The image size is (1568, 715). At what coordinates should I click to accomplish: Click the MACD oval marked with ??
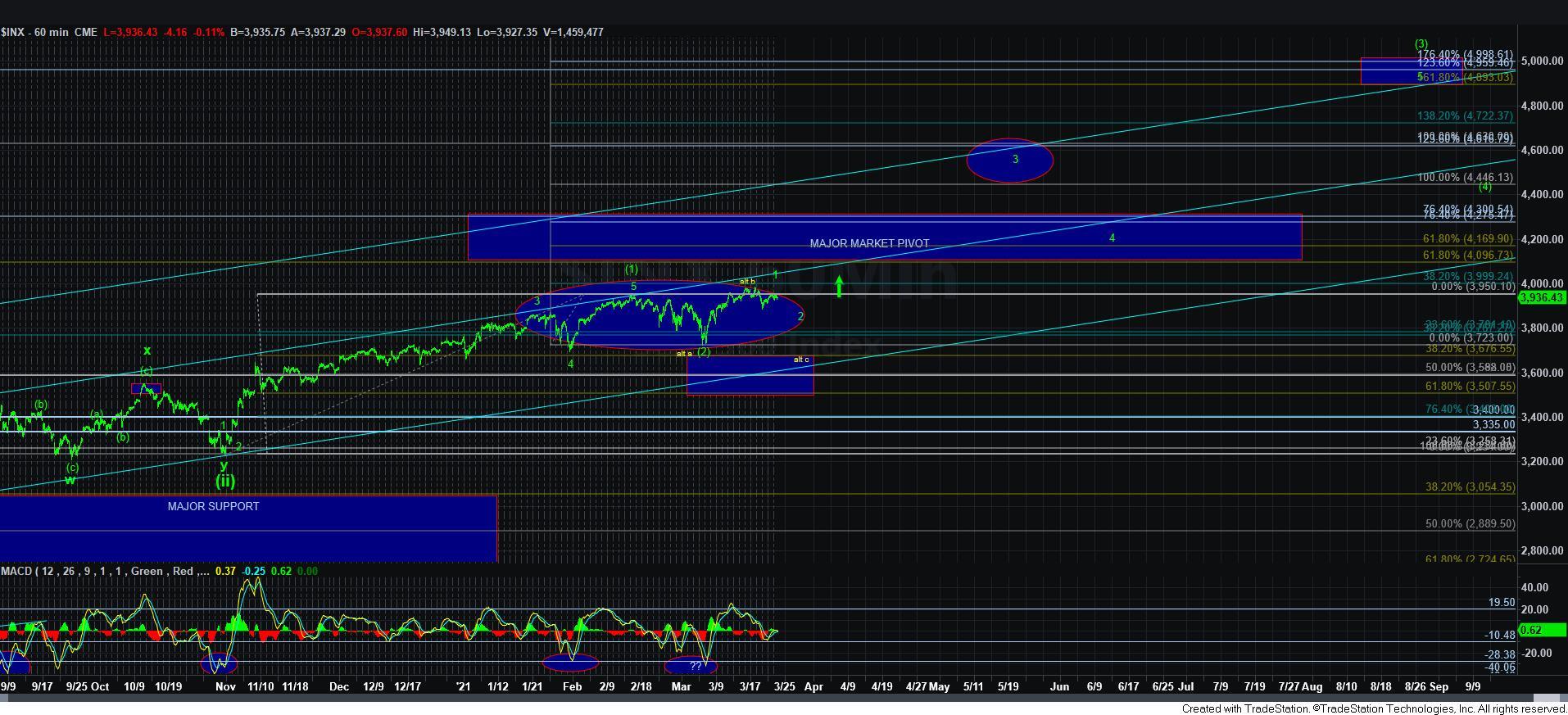pyautogui.click(x=691, y=665)
